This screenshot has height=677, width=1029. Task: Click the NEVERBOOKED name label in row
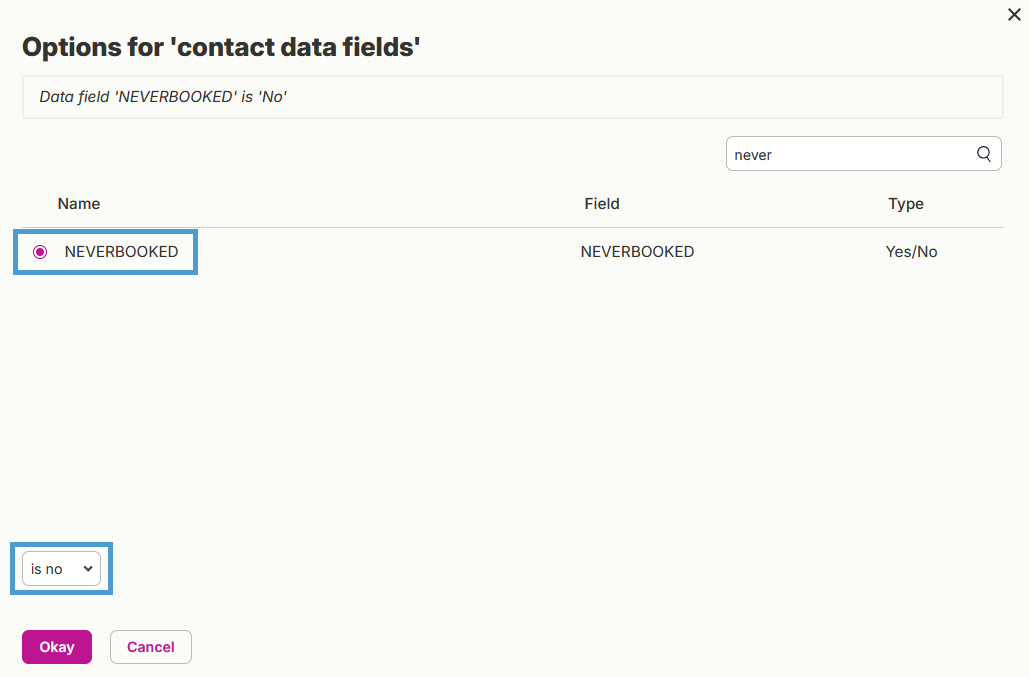(x=121, y=252)
